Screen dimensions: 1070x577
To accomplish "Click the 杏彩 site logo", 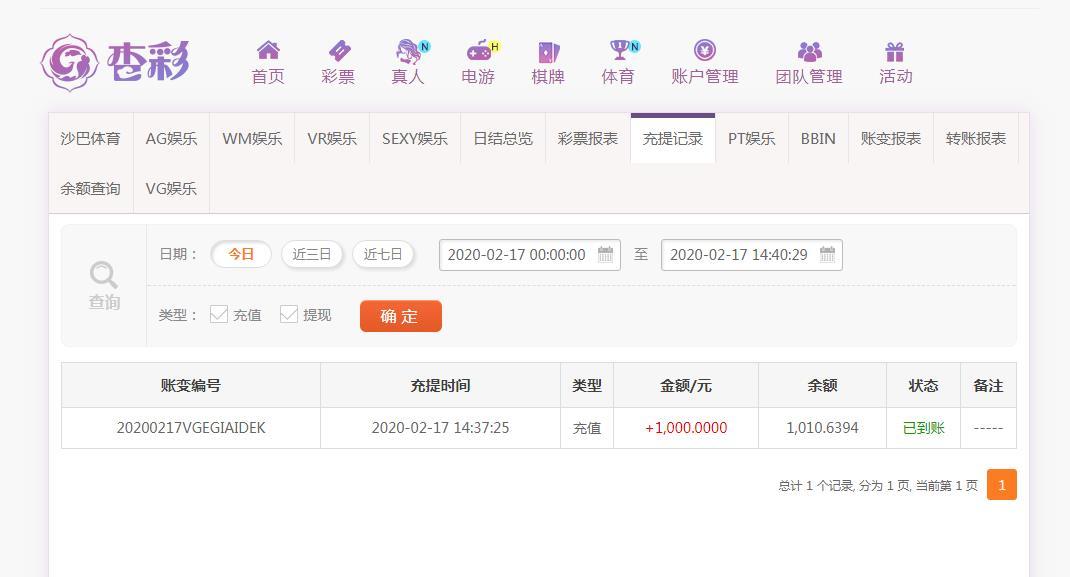I will 115,63.
